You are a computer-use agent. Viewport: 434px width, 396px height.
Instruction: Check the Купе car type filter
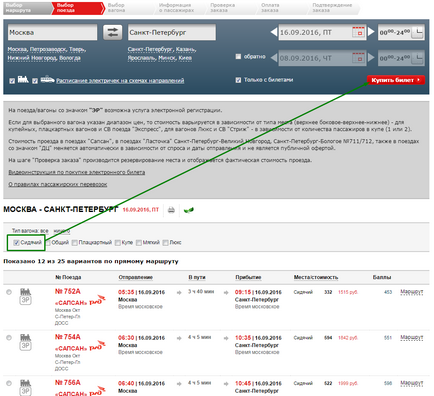coord(117,242)
